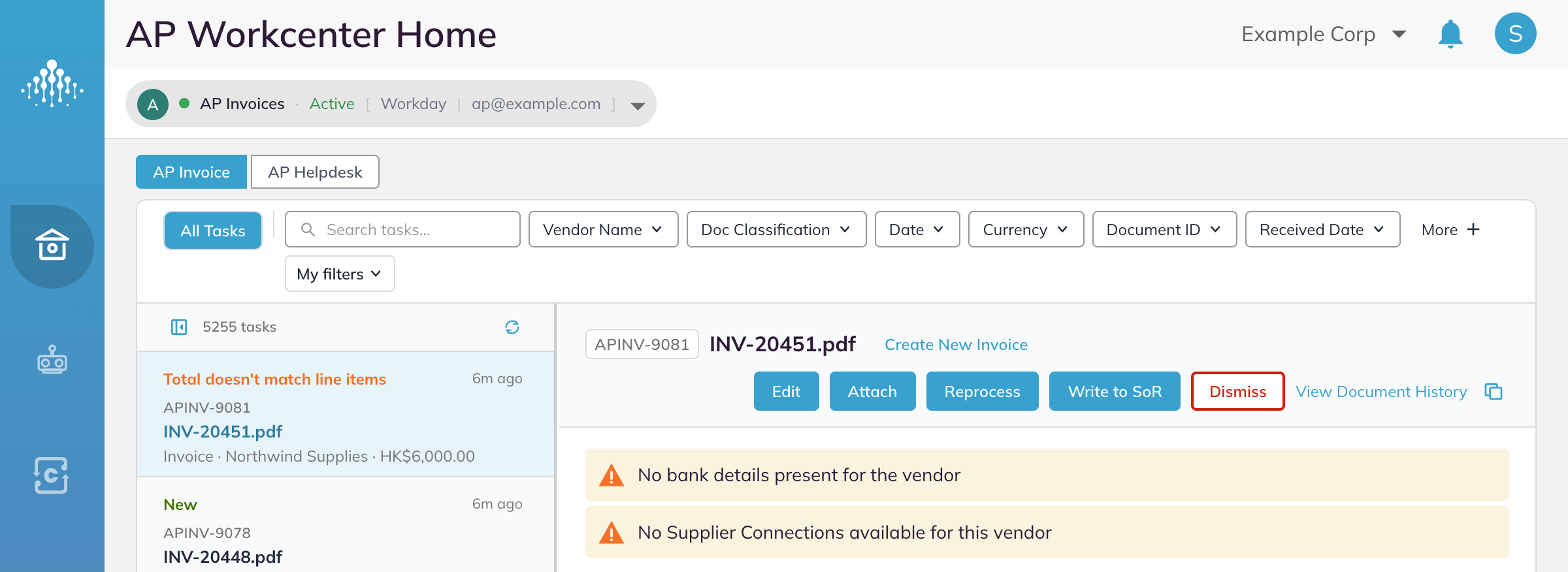Open the Create New Invoice link
Viewport: 1568px width, 572px height.
956,345
